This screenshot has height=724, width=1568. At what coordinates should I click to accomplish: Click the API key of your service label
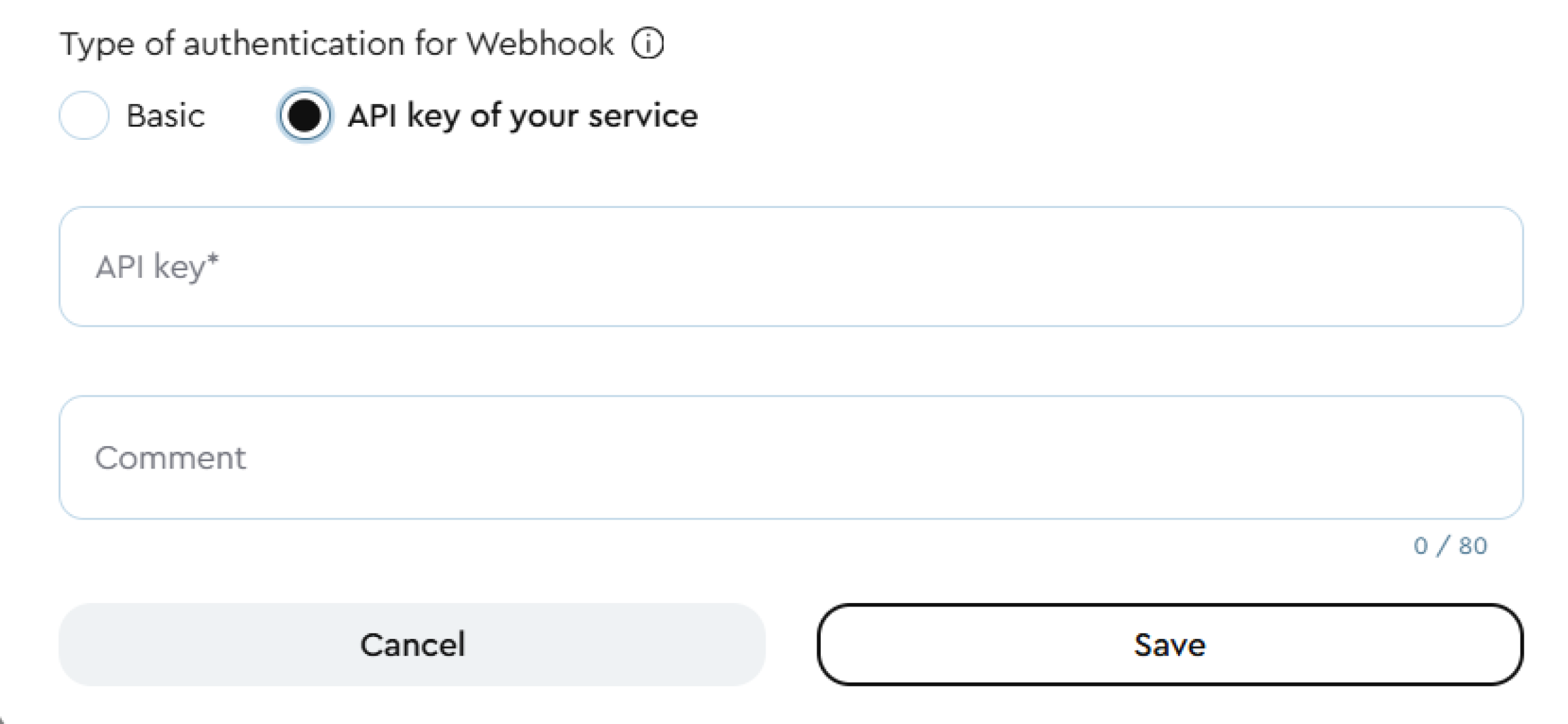point(522,116)
